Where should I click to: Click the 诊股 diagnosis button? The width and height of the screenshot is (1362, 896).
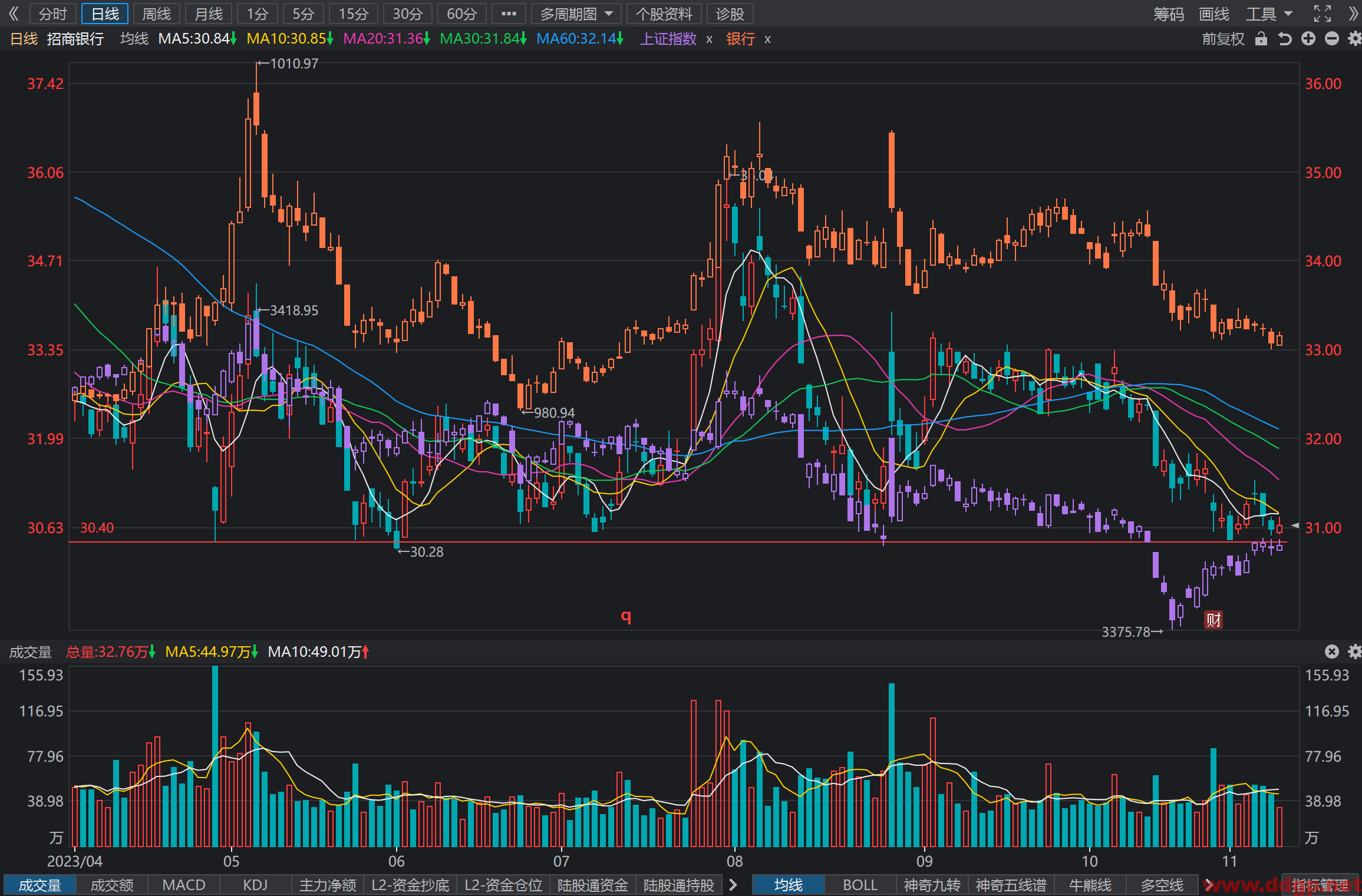tap(730, 14)
